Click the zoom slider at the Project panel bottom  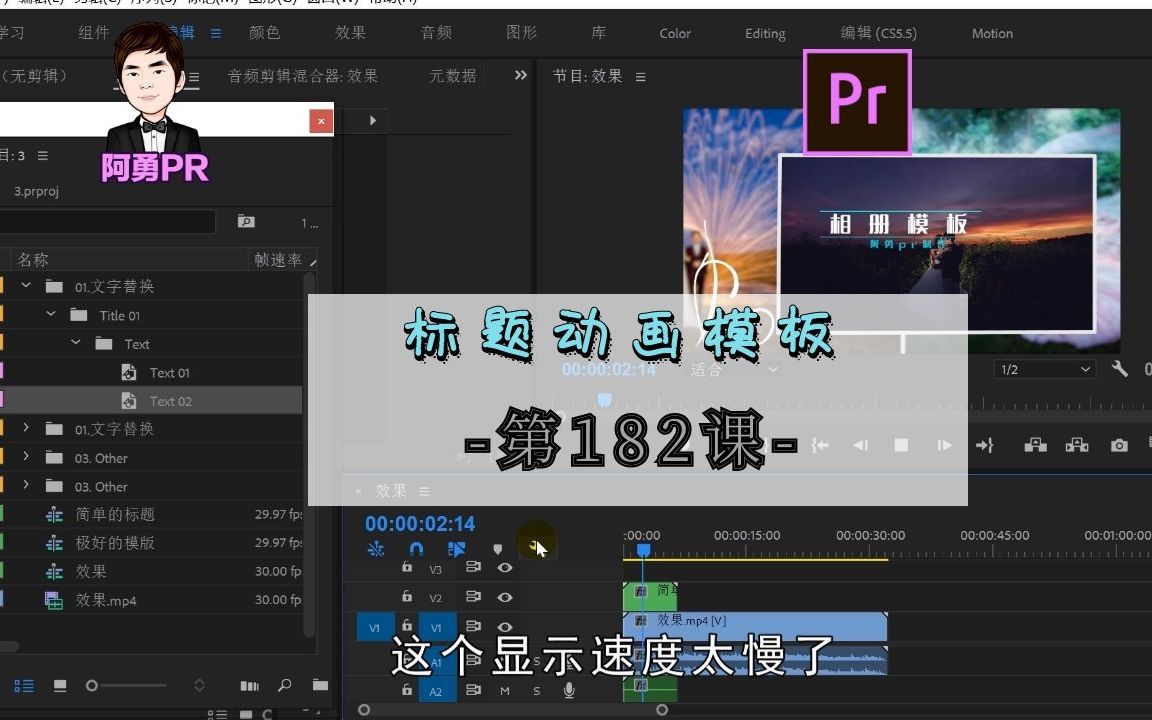pyautogui.click(x=91, y=686)
